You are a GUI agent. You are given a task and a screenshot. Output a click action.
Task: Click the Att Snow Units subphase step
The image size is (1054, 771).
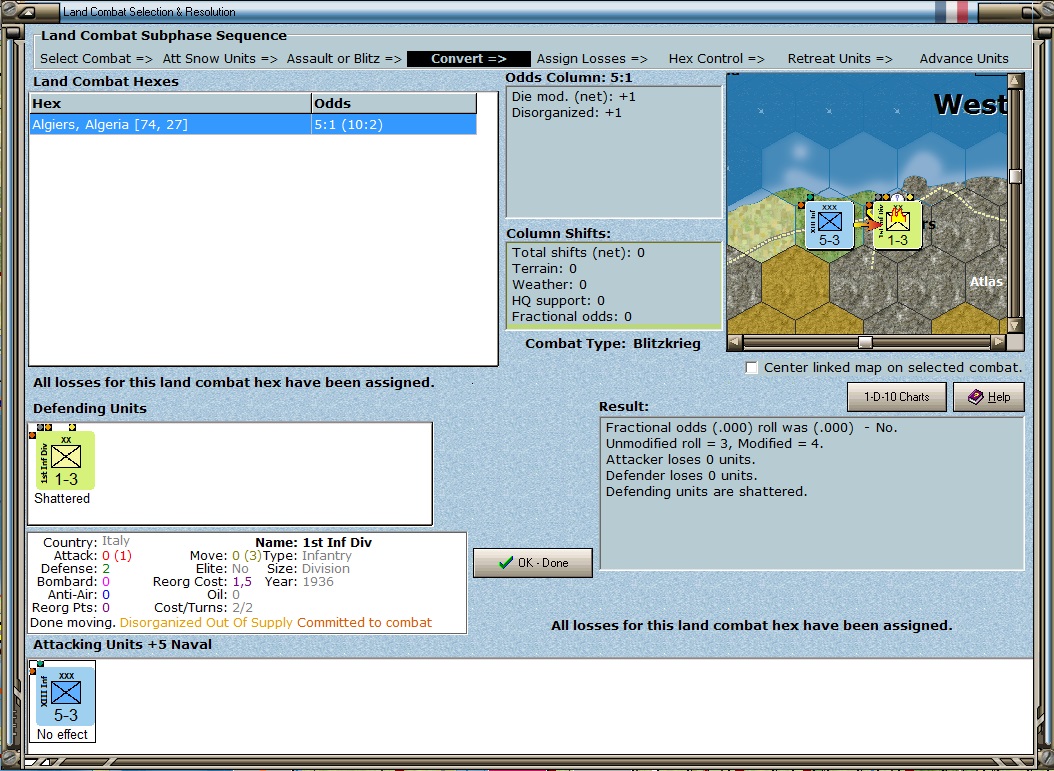click(x=220, y=58)
